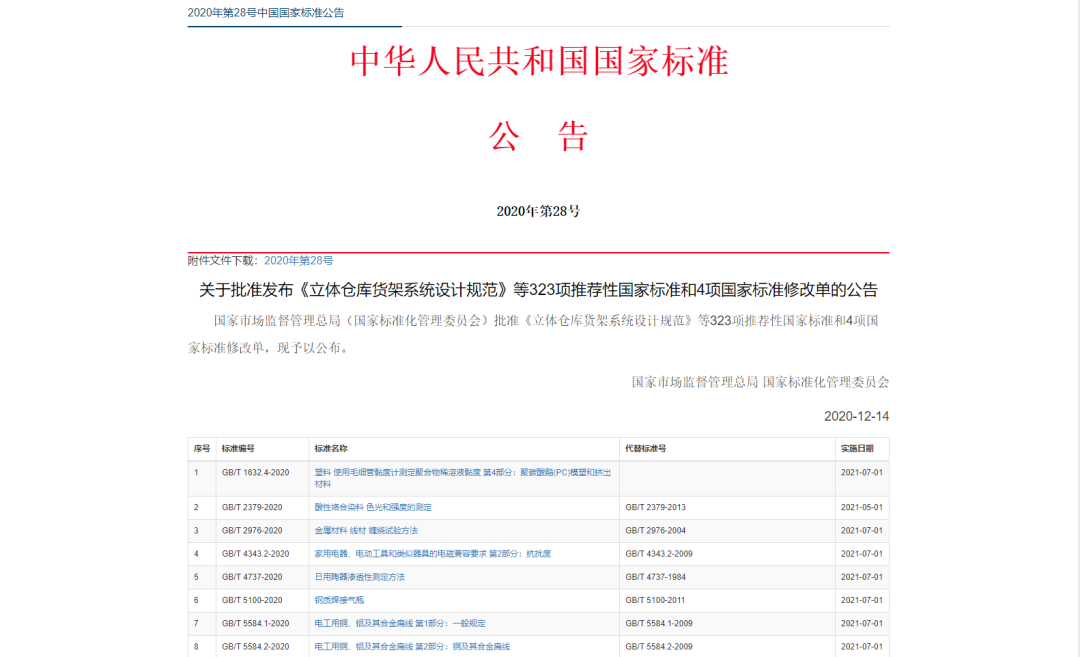Click the 标准编号 column header
The height and width of the screenshot is (657, 1080).
tap(238, 449)
